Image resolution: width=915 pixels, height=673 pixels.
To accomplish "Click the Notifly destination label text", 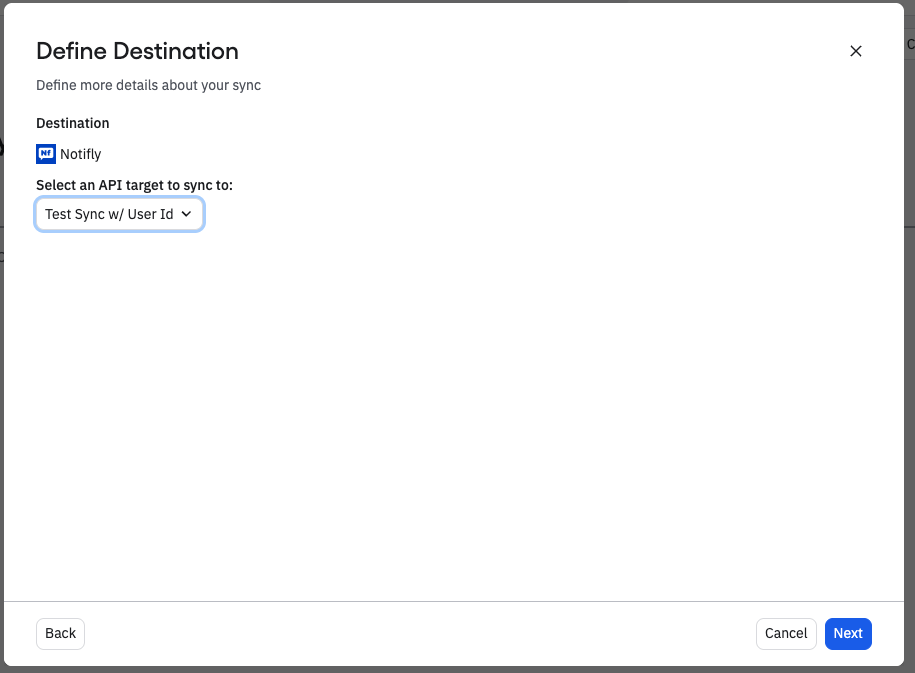I will pyautogui.click(x=79, y=153).
